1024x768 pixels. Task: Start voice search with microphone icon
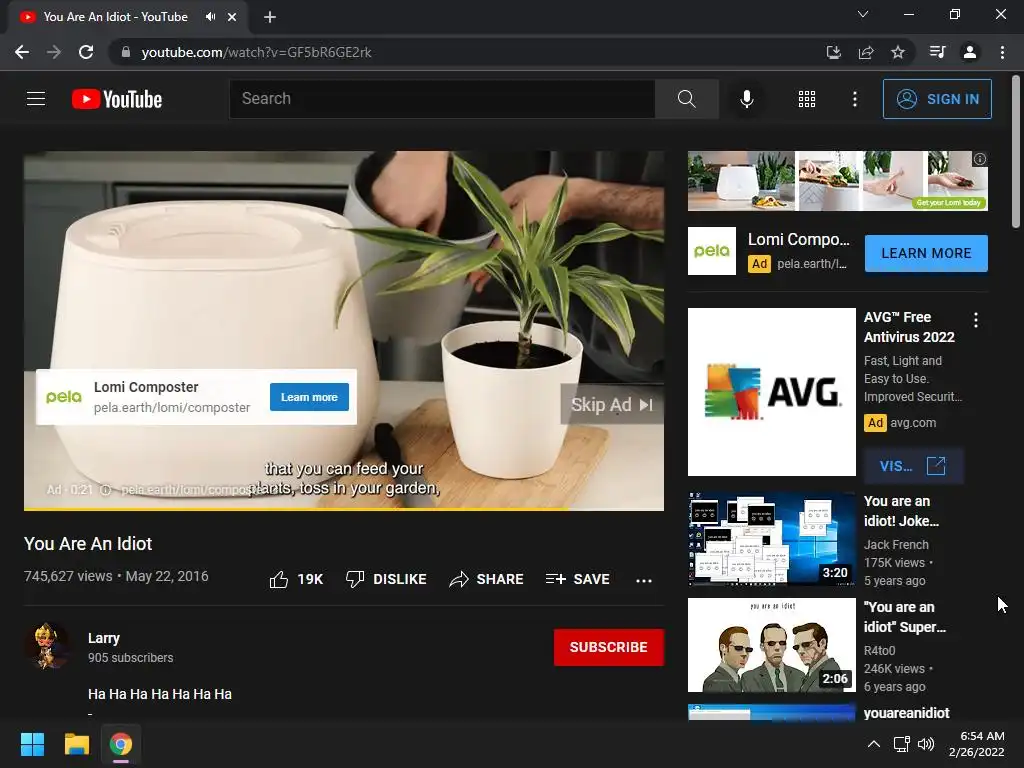click(746, 99)
